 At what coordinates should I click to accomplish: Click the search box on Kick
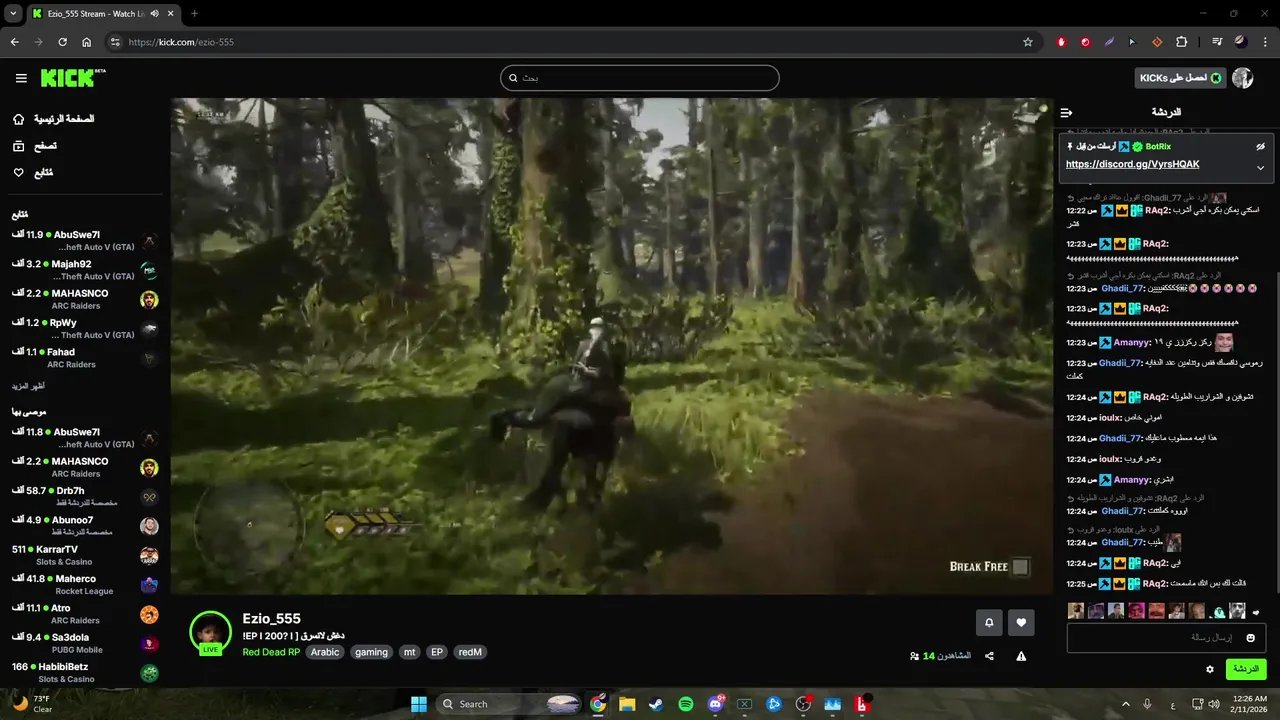(639, 78)
